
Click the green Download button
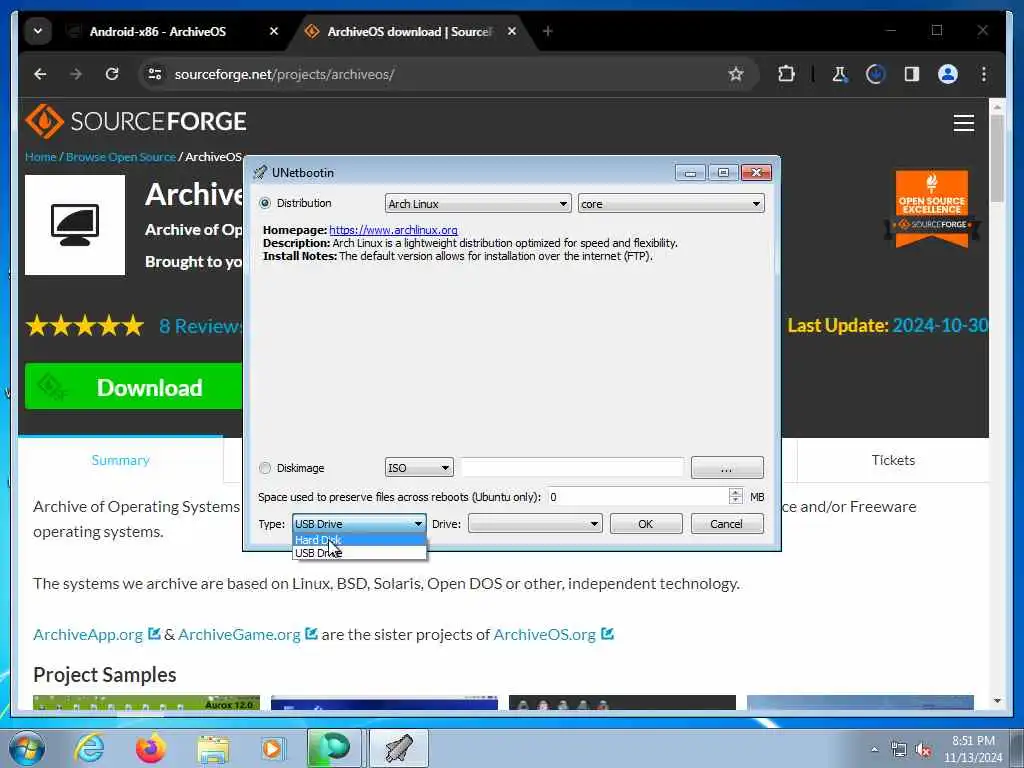(134, 387)
